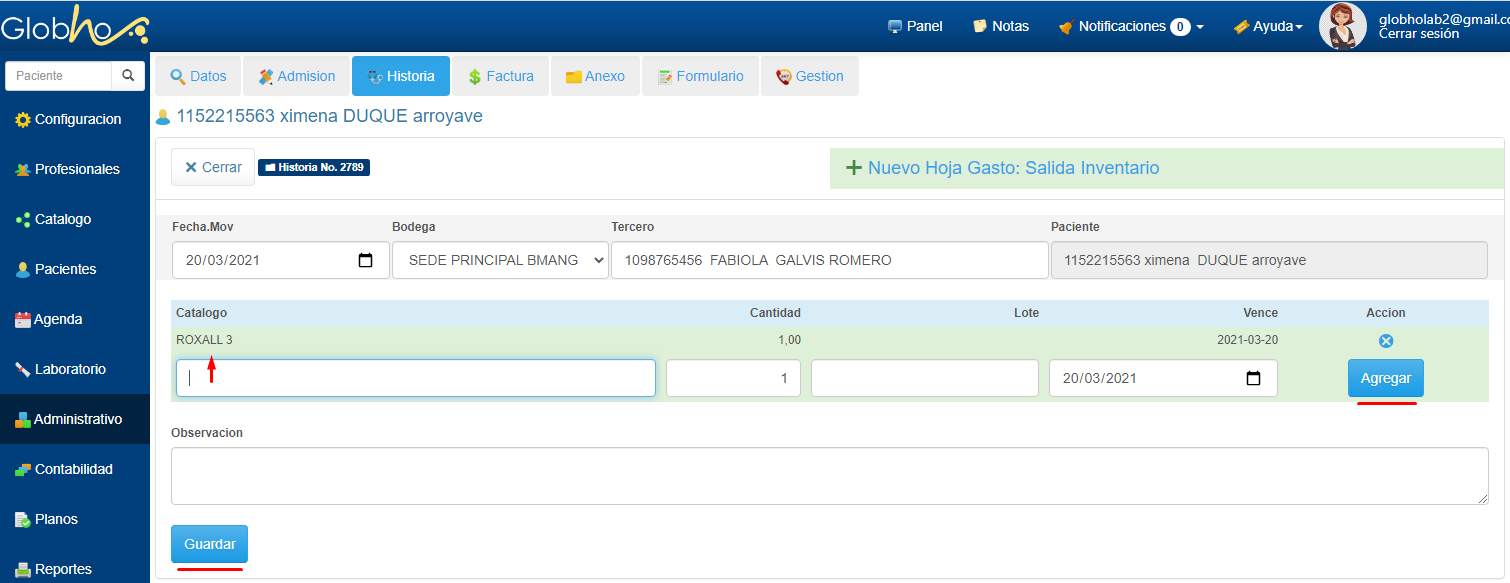Remove ROXALL 3 row with blue X icon
Screen dimensions: 1510x583
pyautogui.click(x=1386, y=341)
